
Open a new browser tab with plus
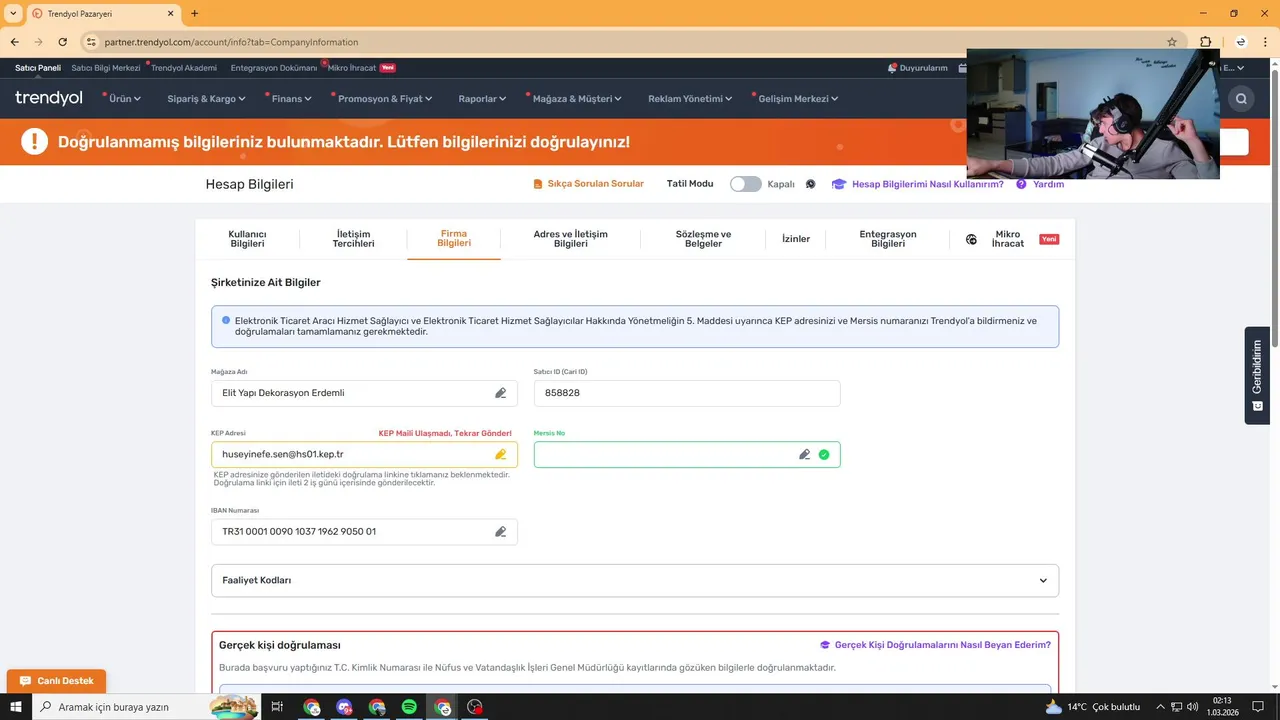click(x=194, y=14)
